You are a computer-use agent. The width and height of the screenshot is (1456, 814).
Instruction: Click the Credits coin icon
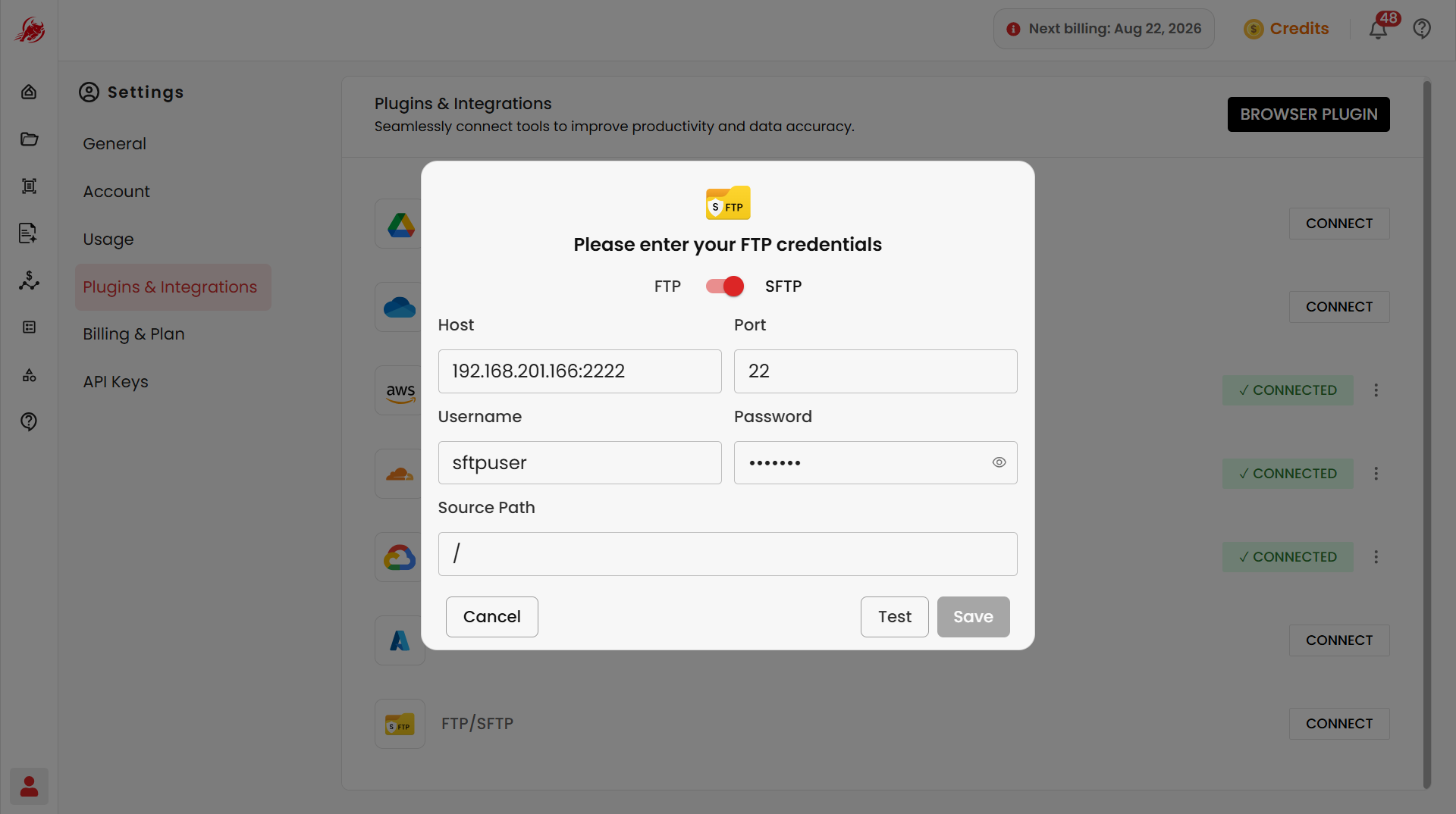pos(1254,29)
